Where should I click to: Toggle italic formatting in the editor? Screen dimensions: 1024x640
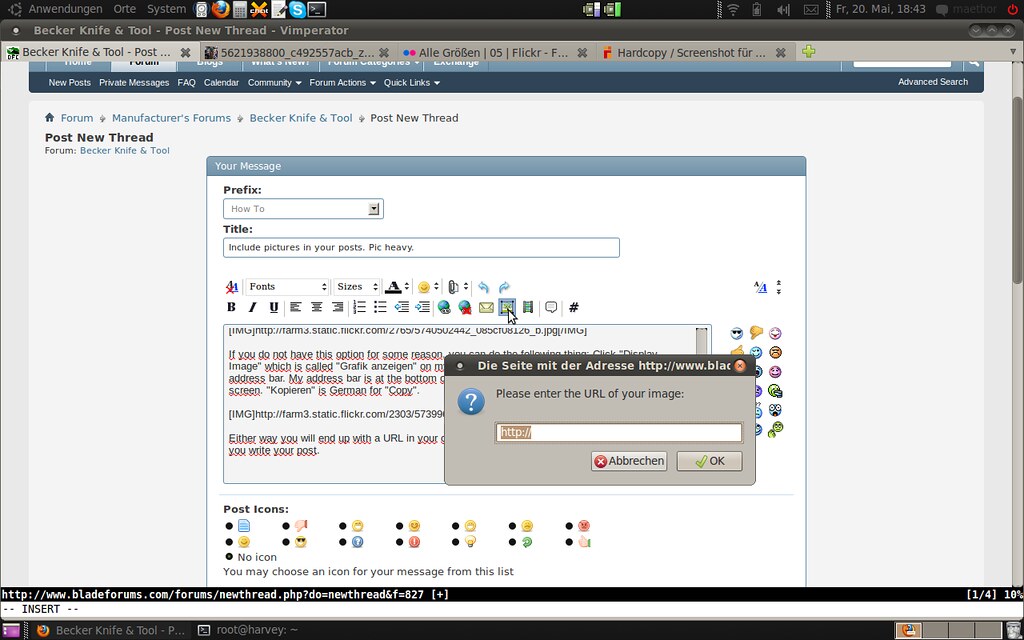click(252, 307)
